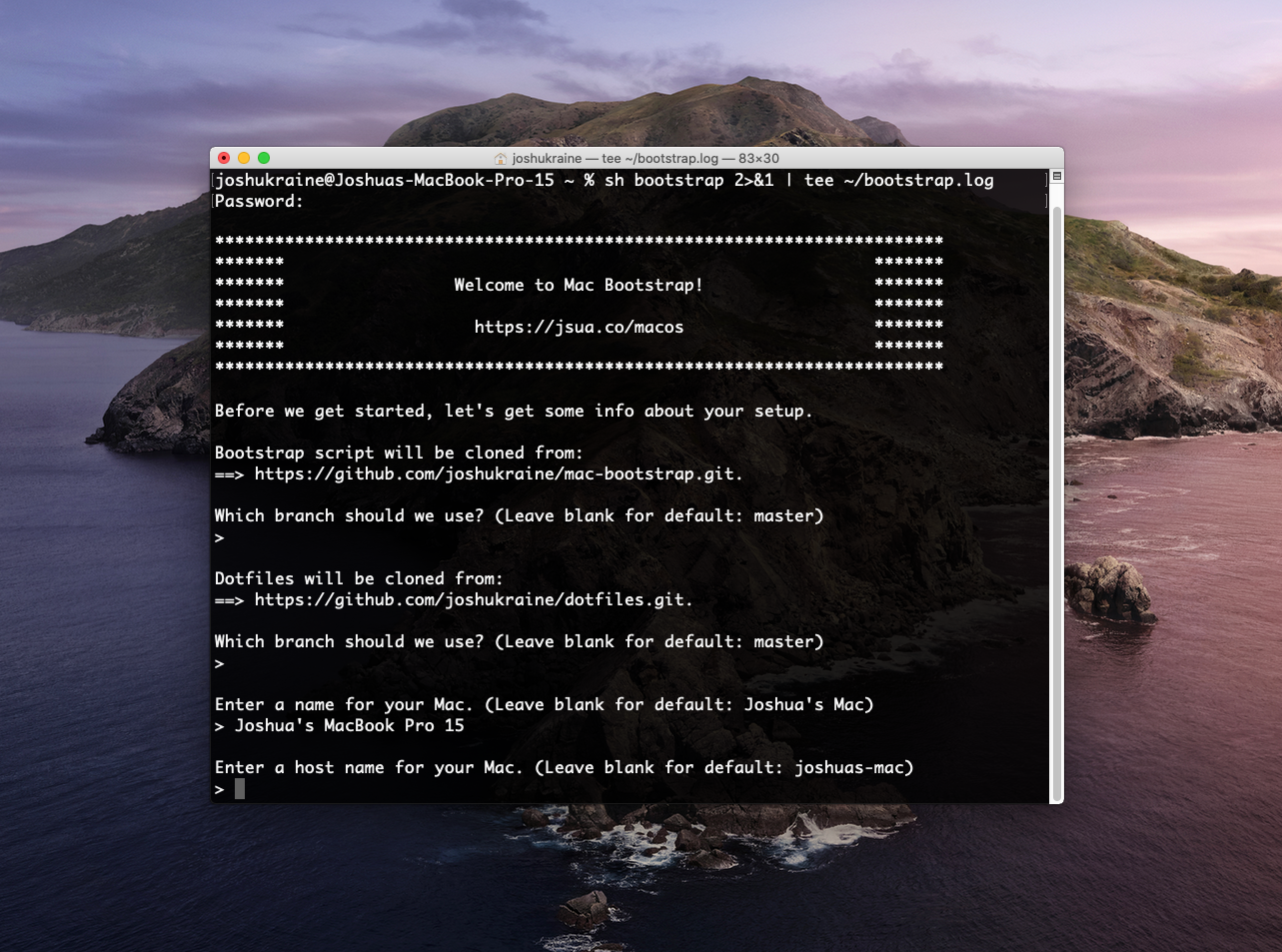Image resolution: width=1282 pixels, height=952 pixels.
Task: Click 'Before we get started' info line
Action: tap(514, 411)
